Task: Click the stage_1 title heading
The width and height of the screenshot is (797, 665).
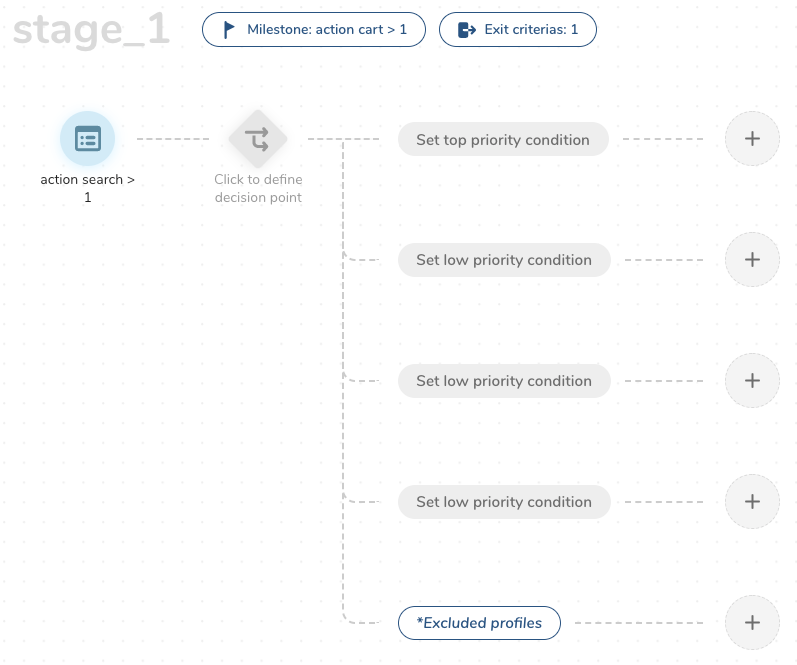Action: (92, 31)
